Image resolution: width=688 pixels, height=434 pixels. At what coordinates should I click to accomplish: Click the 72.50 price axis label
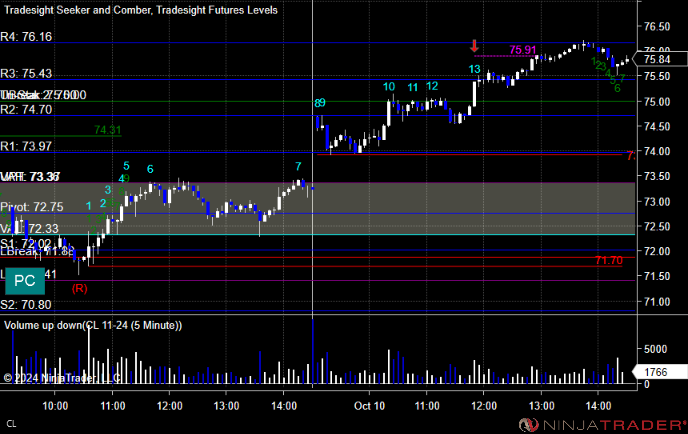coord(657,226)
